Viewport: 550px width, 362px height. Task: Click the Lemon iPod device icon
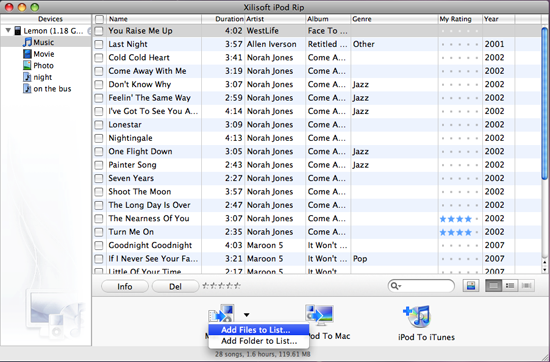pyautogui.click(x=18, y=31)
